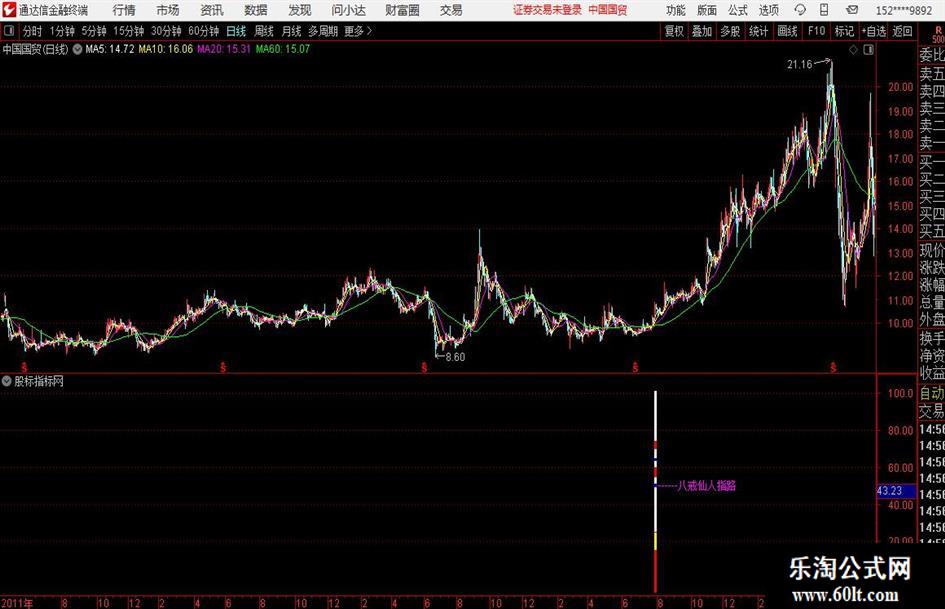Switch to 30分钟 period
This screenshot has height=609, width=945.
[x=166, y=31]
